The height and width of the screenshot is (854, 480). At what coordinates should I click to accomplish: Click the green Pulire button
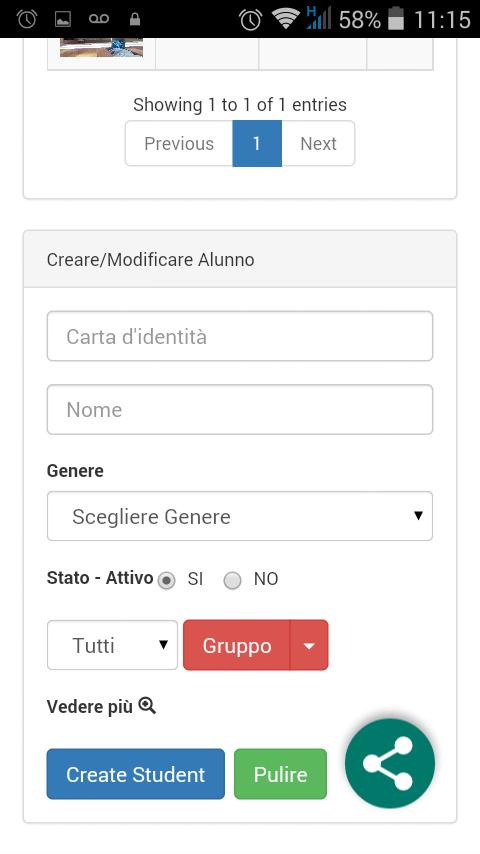pyautogui.click(x=281, y=774)
